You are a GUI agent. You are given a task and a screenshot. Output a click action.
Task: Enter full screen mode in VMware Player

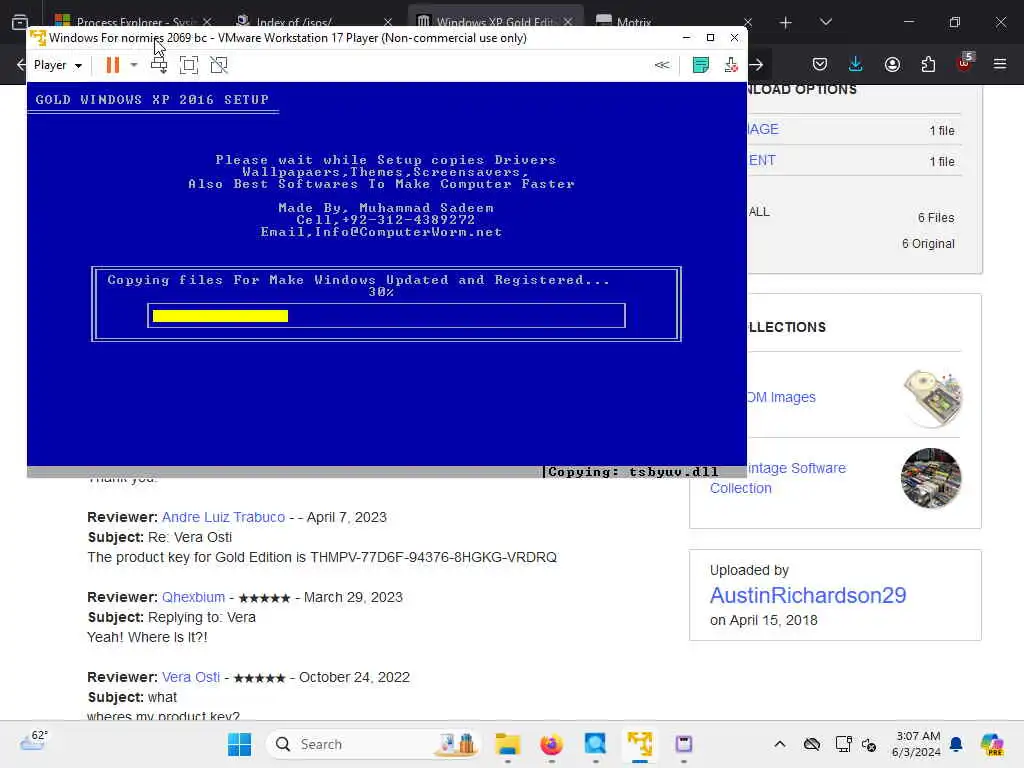189,65
